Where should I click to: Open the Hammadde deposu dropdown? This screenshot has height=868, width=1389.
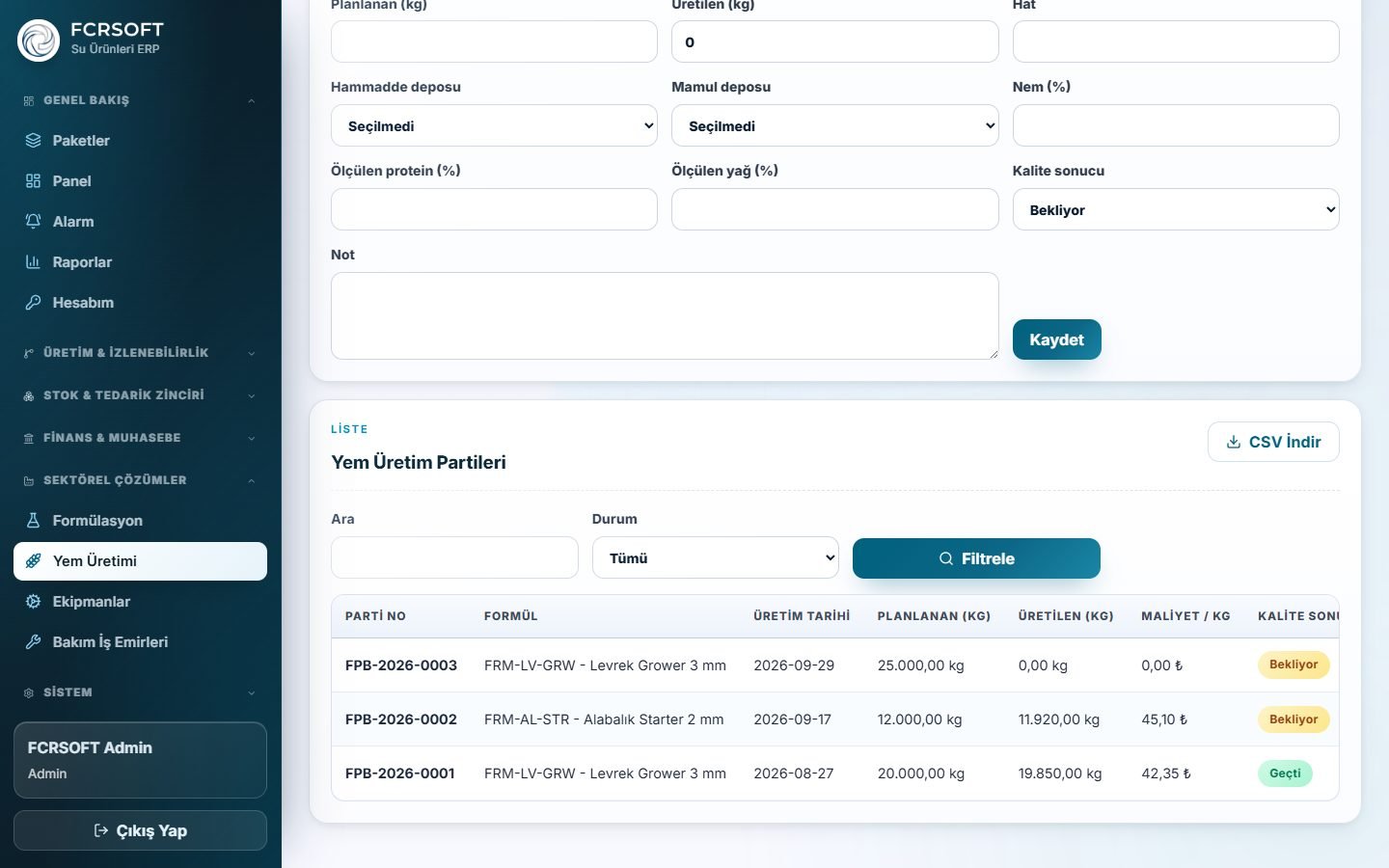494,125
